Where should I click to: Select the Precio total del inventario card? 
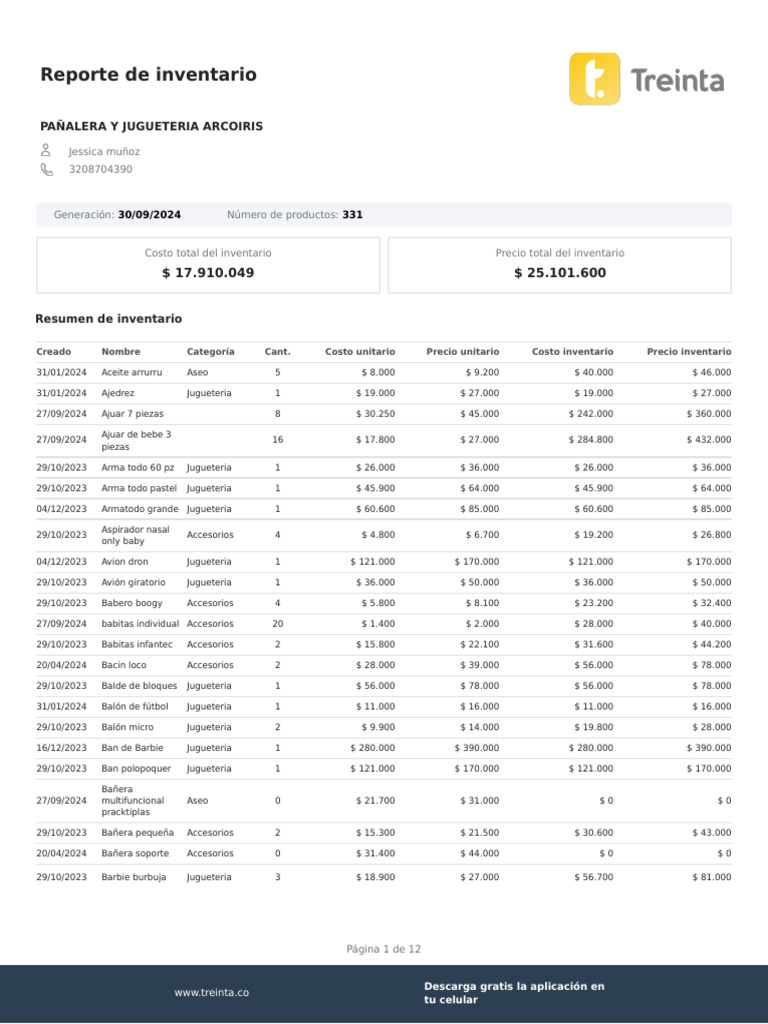point(559,265)
